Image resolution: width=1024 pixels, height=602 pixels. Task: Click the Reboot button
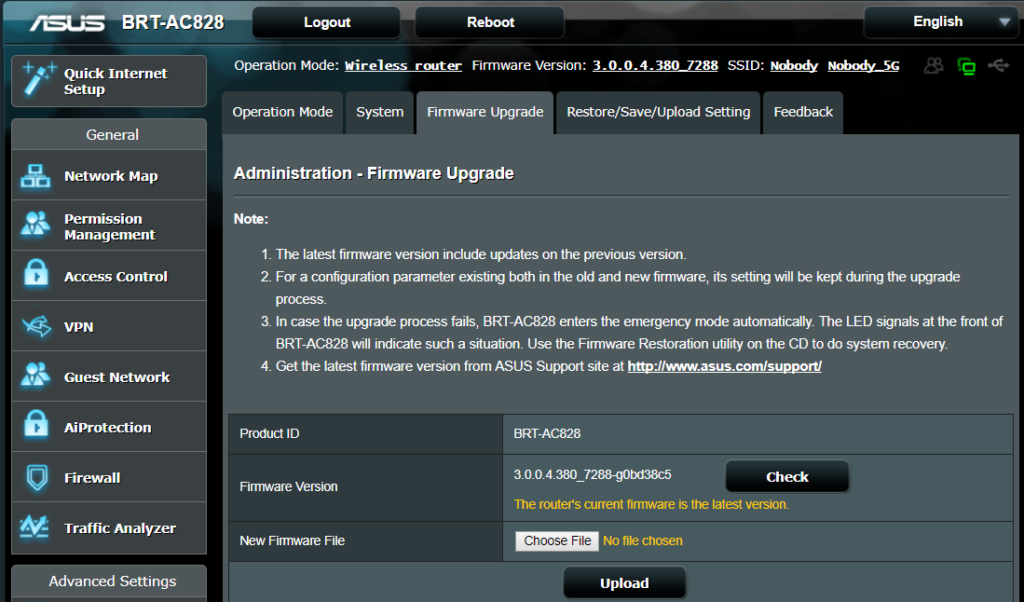[490, 22]
